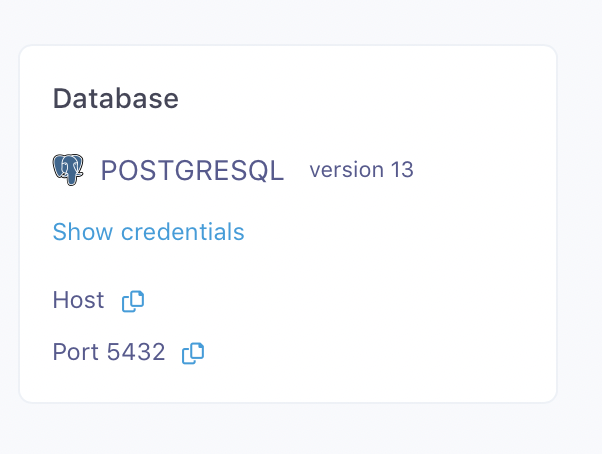Copy the Host value to clipboard

133,300
